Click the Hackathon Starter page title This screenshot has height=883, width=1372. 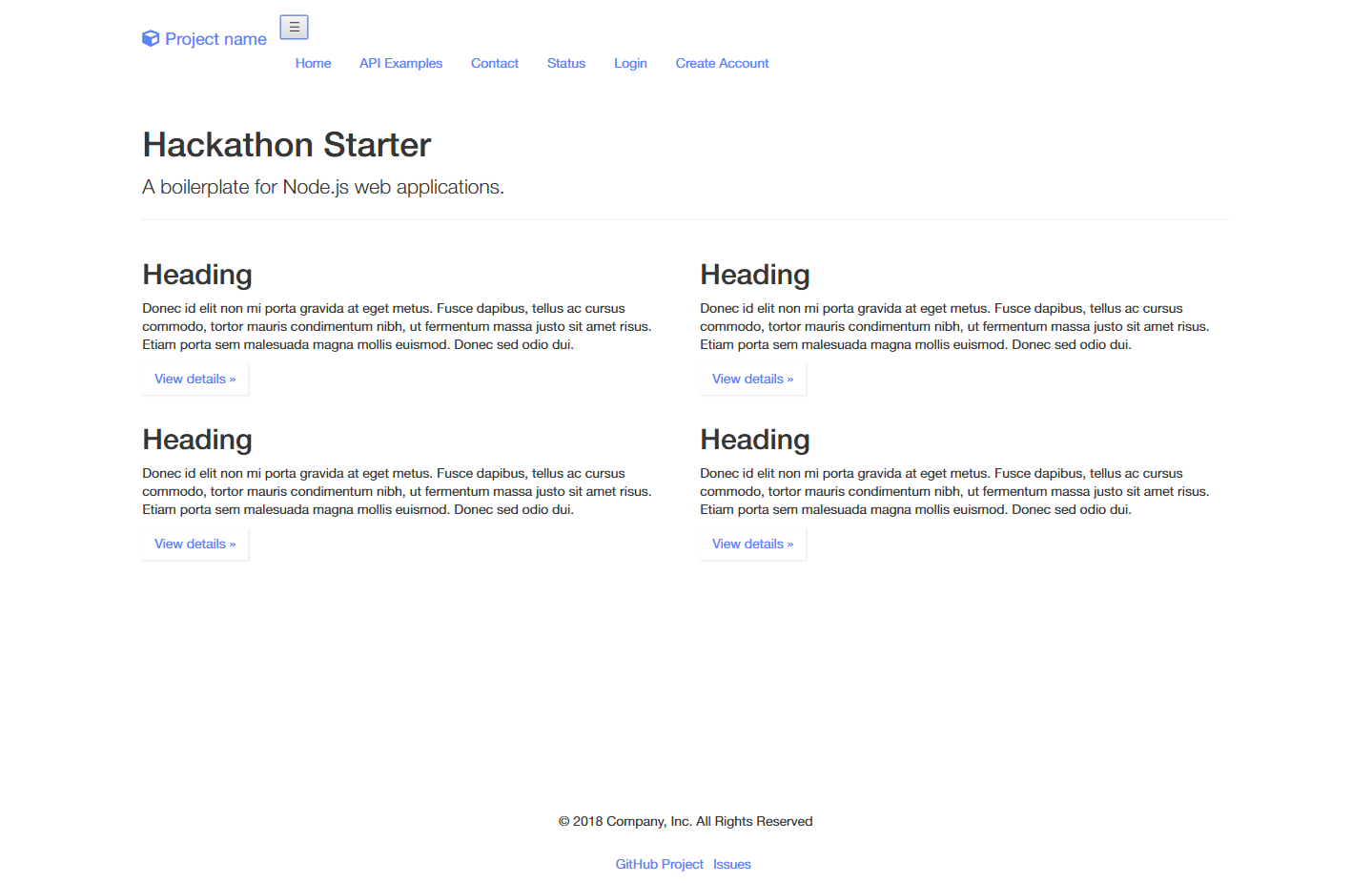tap(286, 145)
